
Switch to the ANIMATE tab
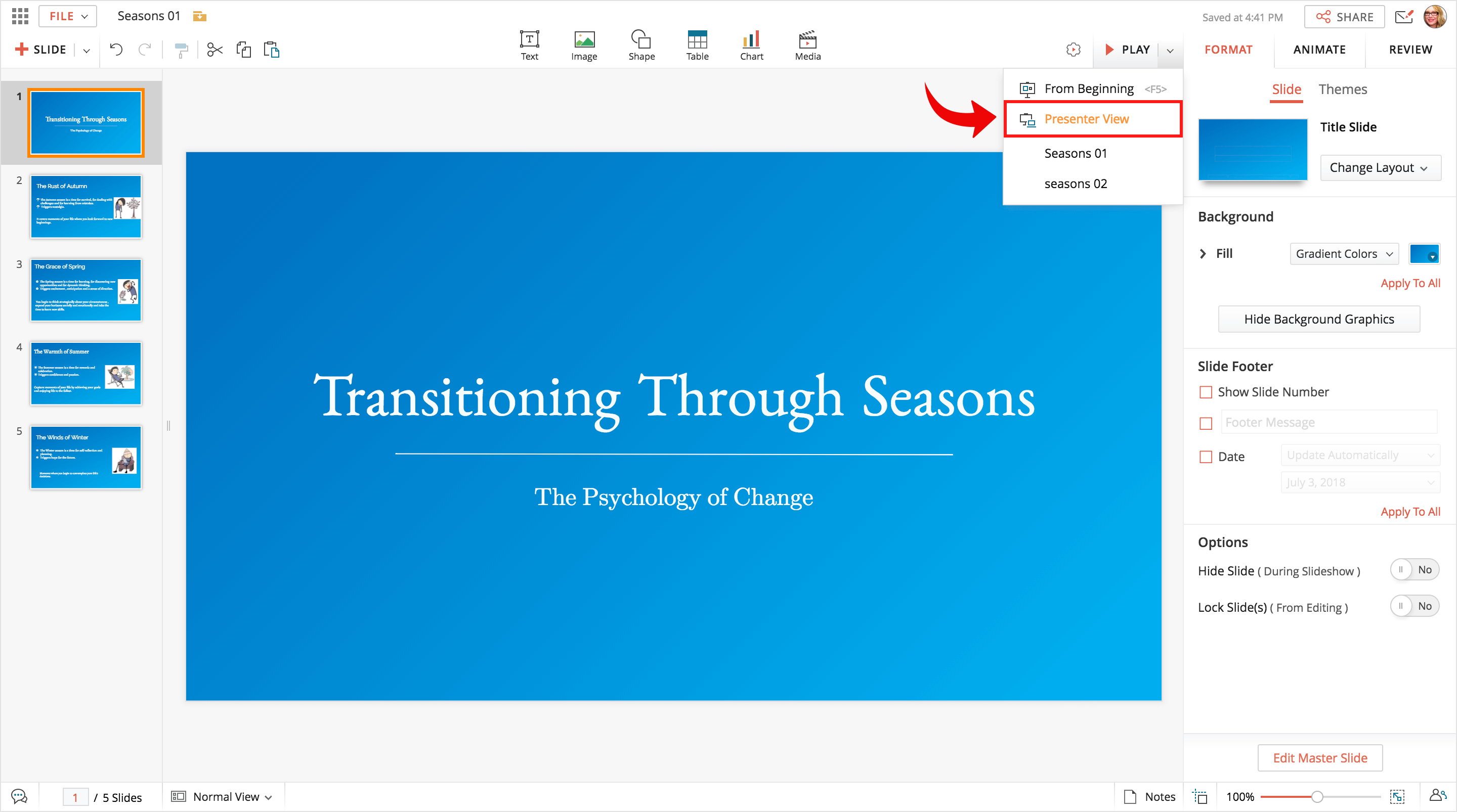coord(1319,50)
